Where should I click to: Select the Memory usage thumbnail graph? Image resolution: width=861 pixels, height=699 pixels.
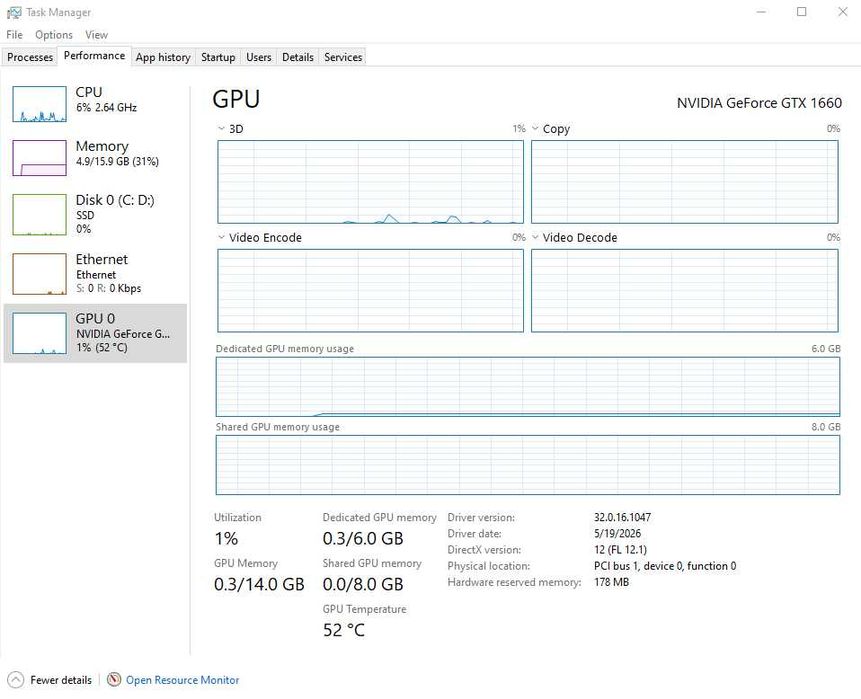40,158
